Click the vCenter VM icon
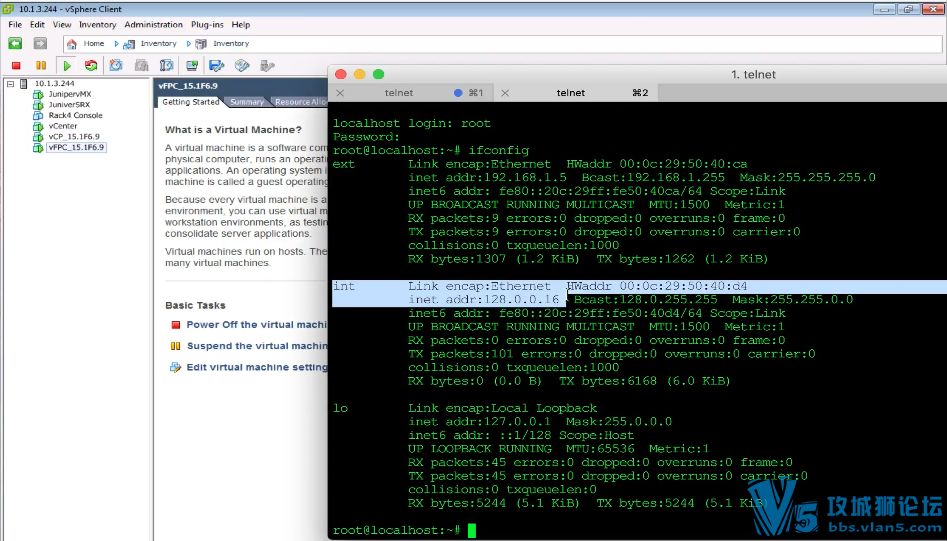947x541 pixels. tap(38, 126)
